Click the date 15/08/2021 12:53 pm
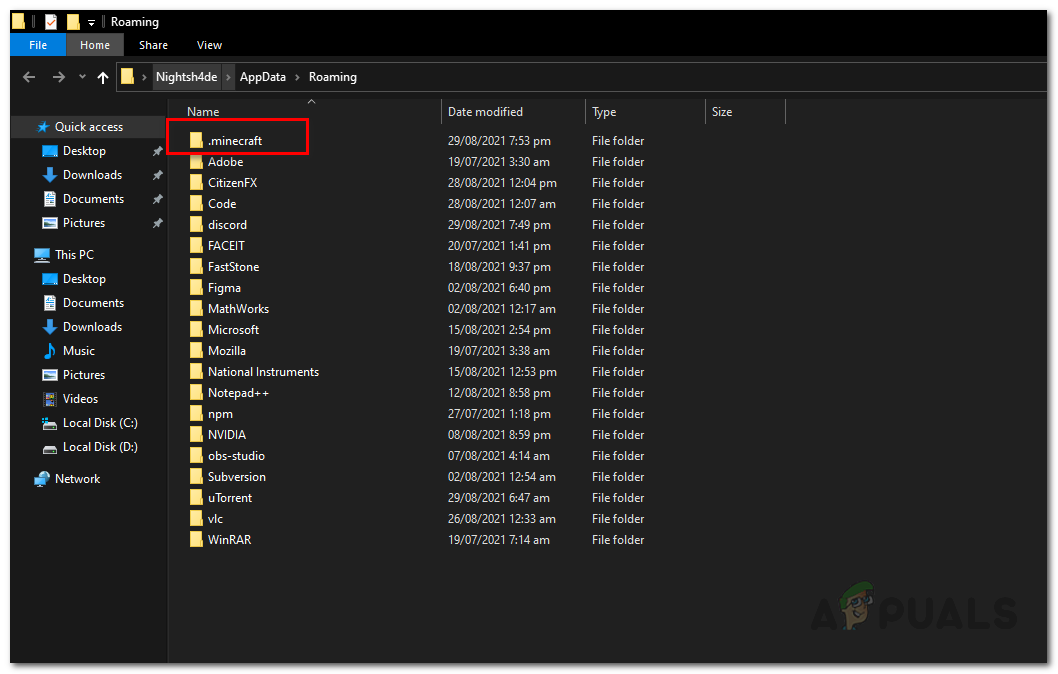The height and width of the screenshot is (674, 1058). [502, 372]
